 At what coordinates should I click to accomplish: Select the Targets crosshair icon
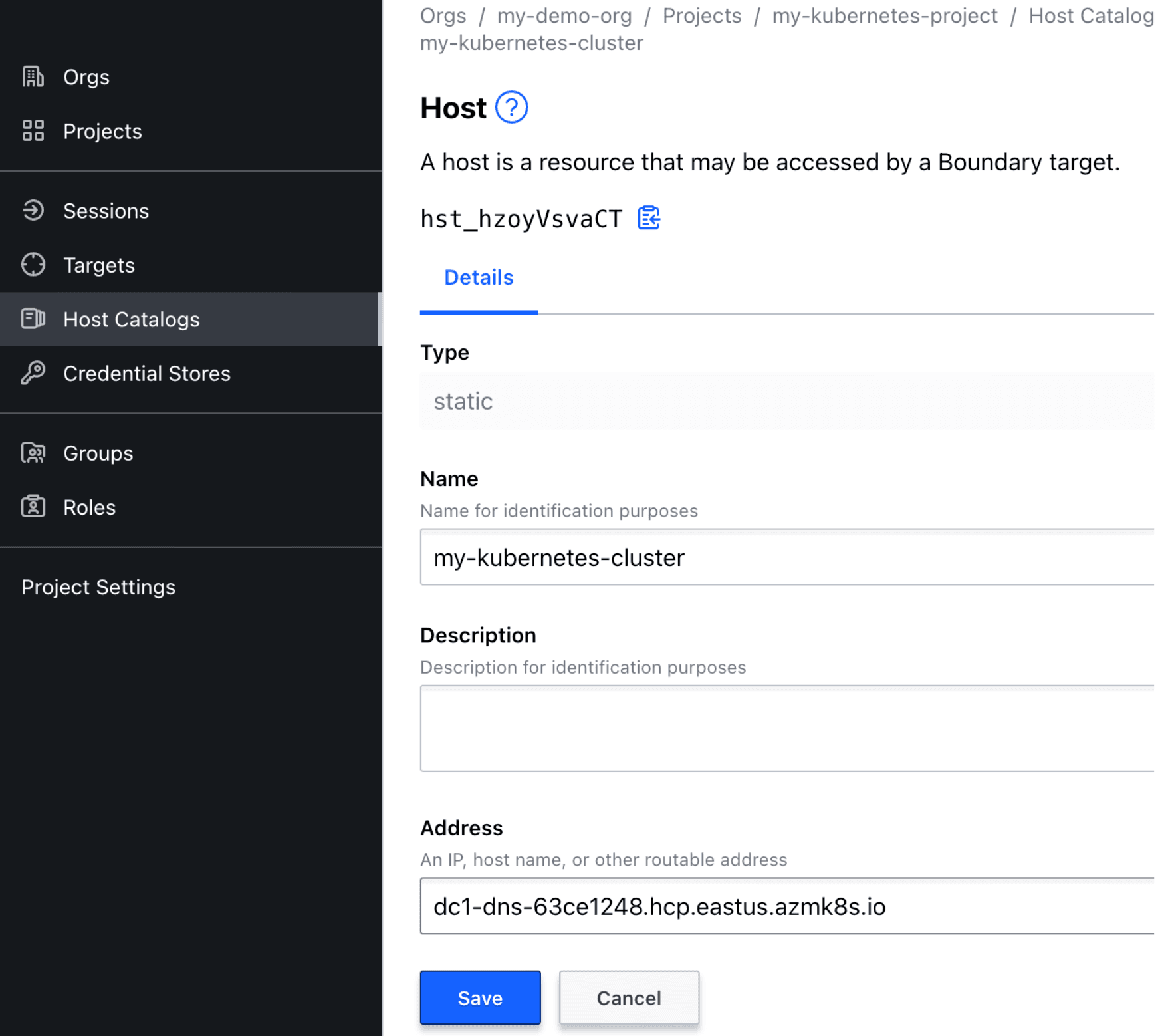(x=33, y=265)
